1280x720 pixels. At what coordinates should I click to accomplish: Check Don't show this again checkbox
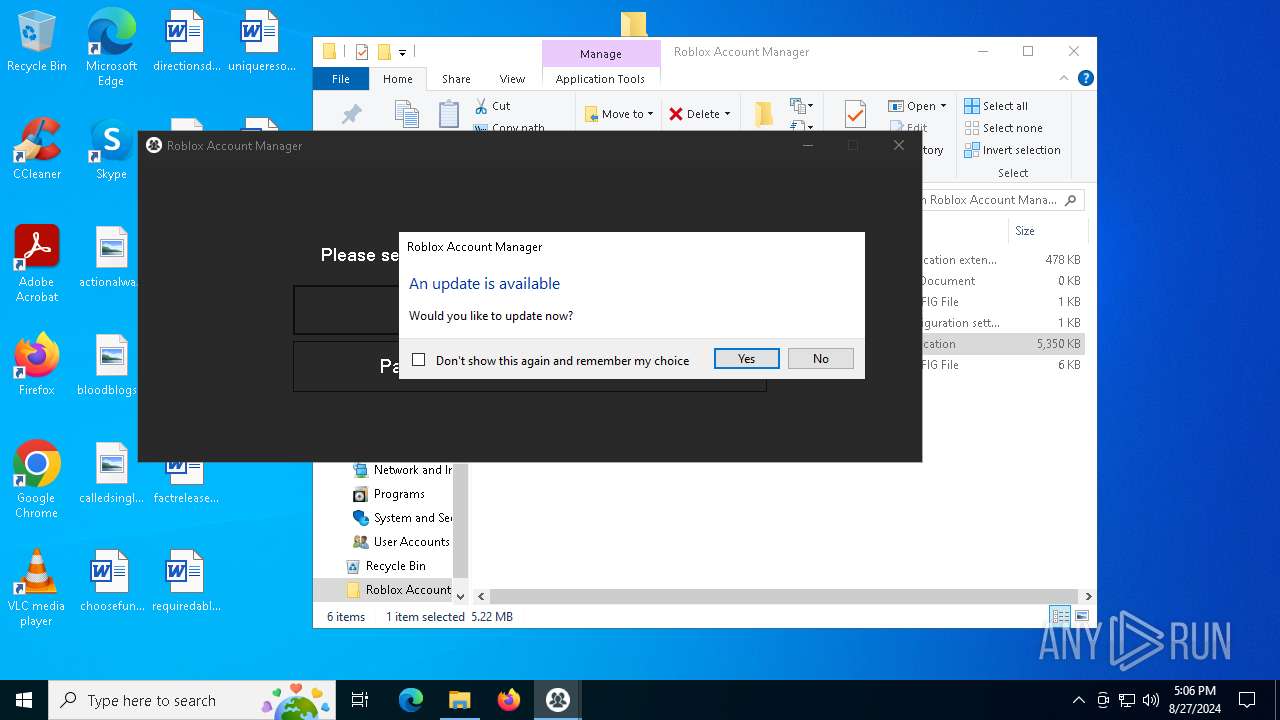point(419,360)
